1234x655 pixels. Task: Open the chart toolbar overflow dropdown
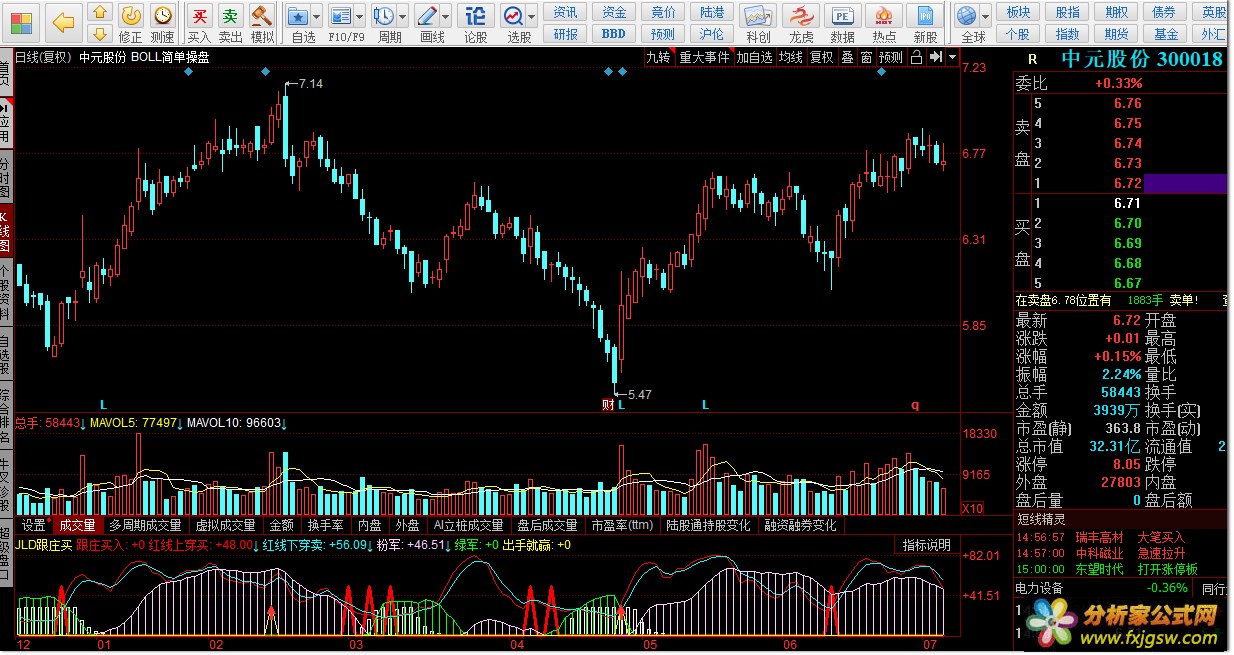(951, 57)
